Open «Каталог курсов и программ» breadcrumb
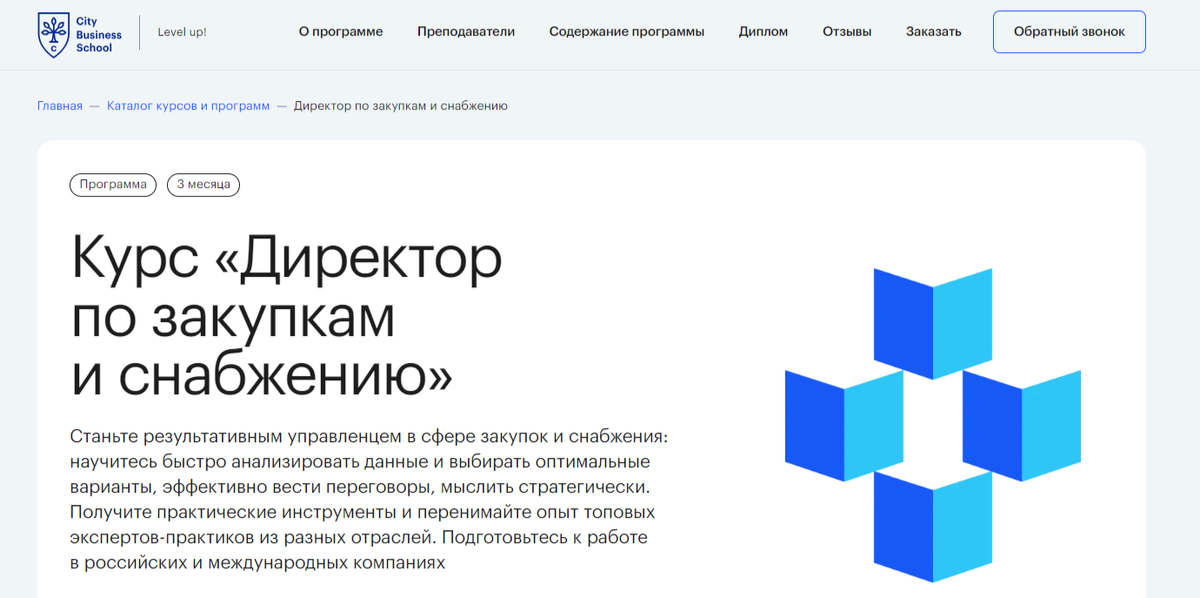The height and width of the screenshot is (598, 1200). [x=188, y=106]
